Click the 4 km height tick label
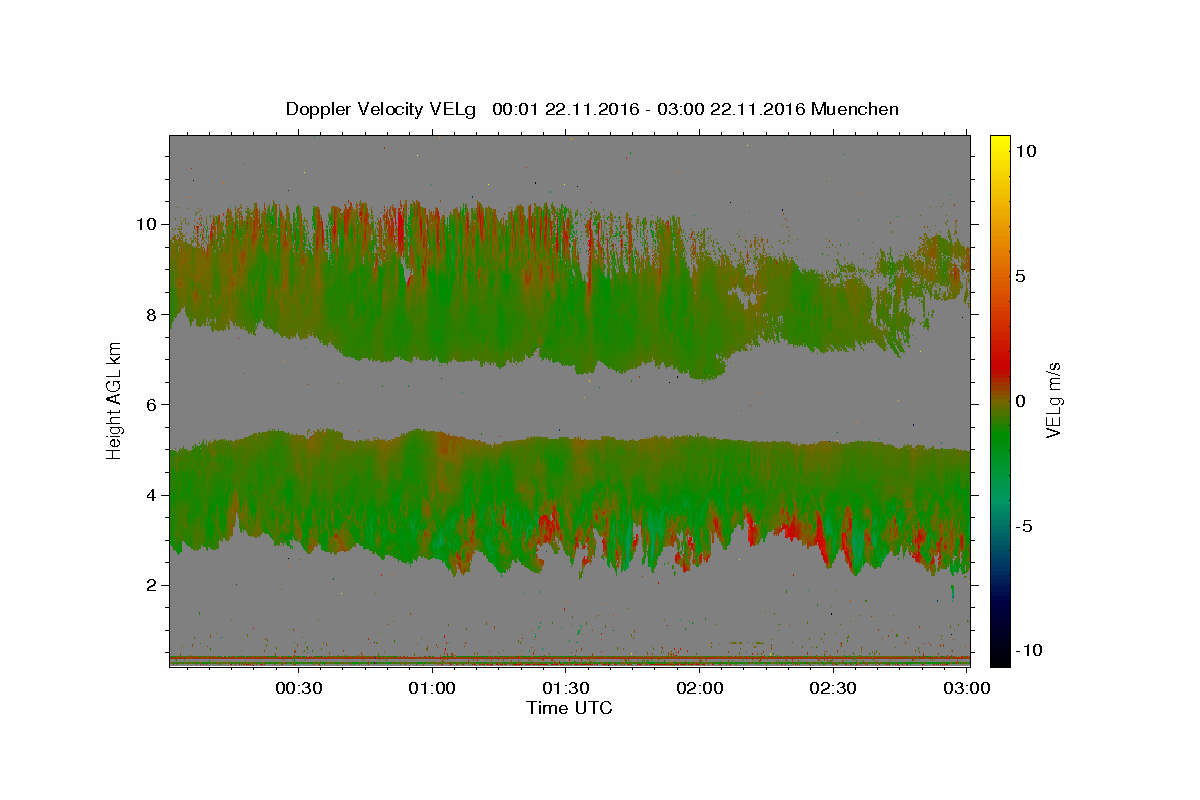This screenshot has height=800, width=1200. pos(152,495)
